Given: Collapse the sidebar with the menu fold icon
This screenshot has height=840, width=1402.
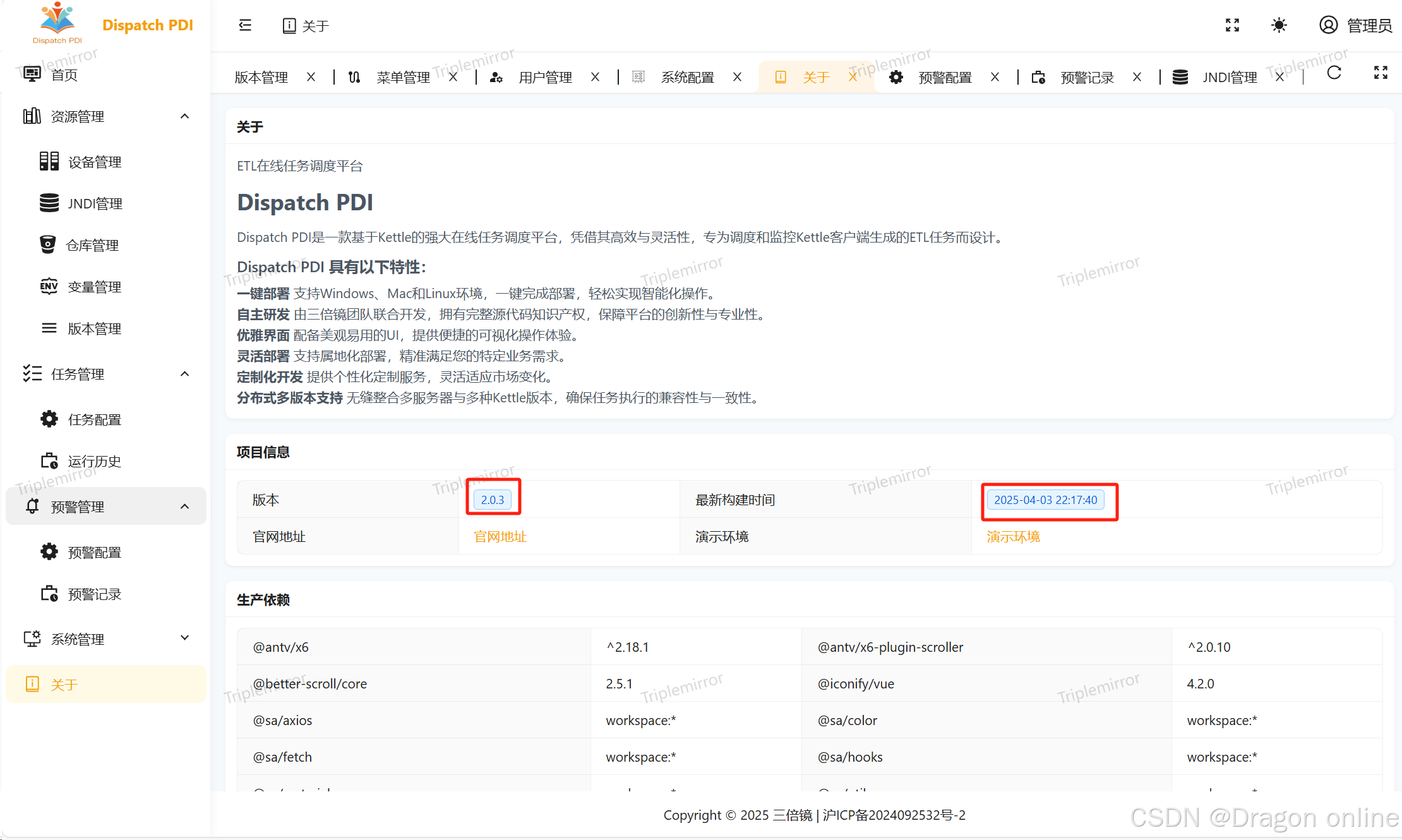Looking at the screenshot, I should click(x=245, y=25).
